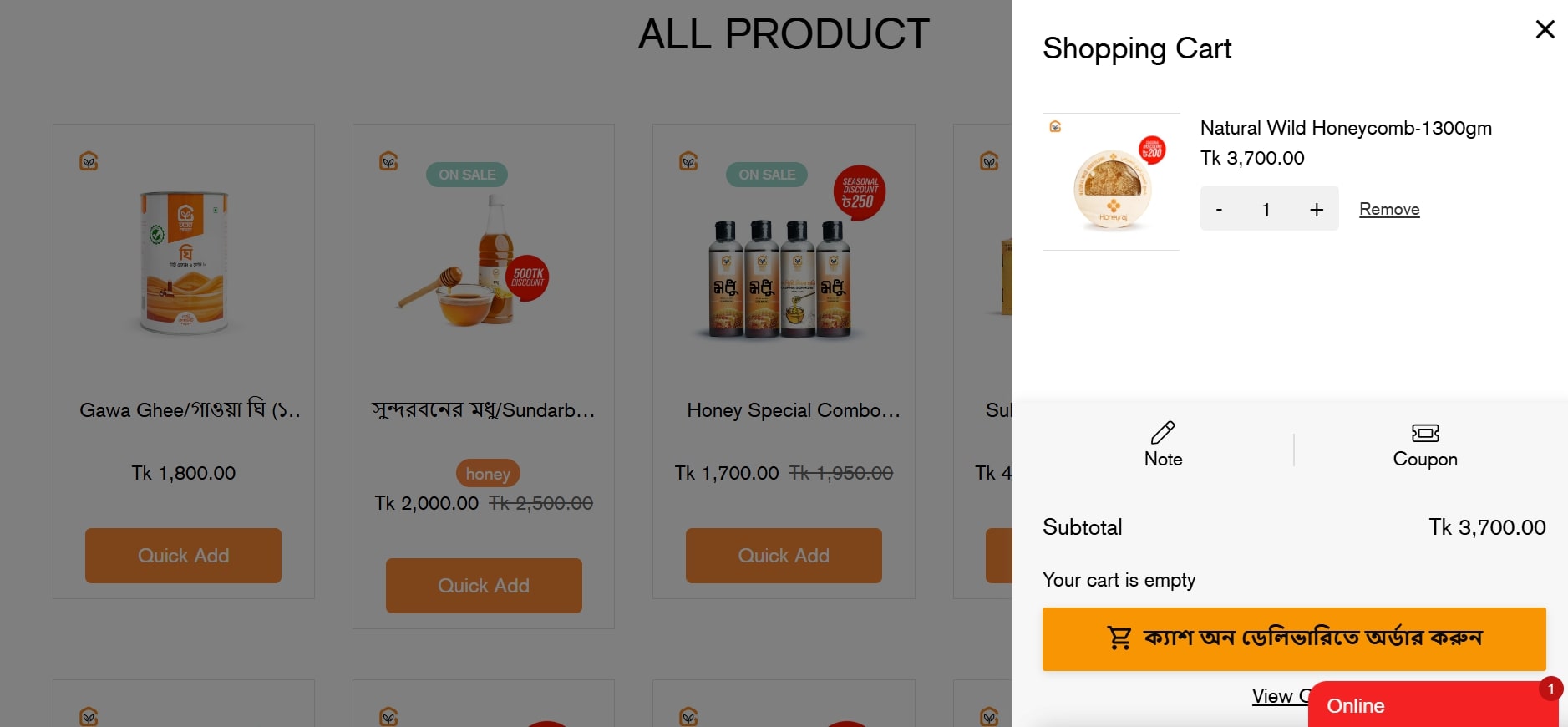Click the Honey Special Combo bottles image

(x=779, y=280)
